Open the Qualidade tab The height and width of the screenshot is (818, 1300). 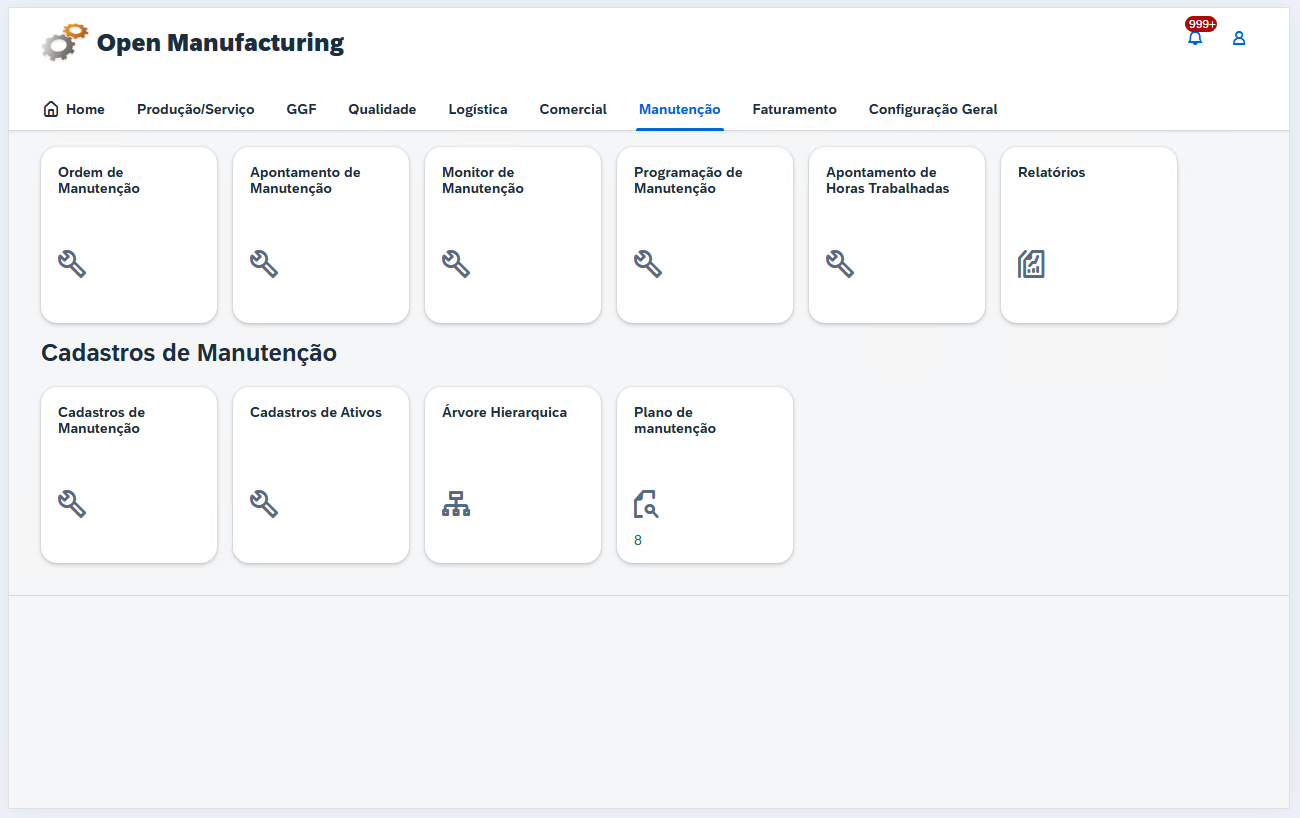pos(382,109)
